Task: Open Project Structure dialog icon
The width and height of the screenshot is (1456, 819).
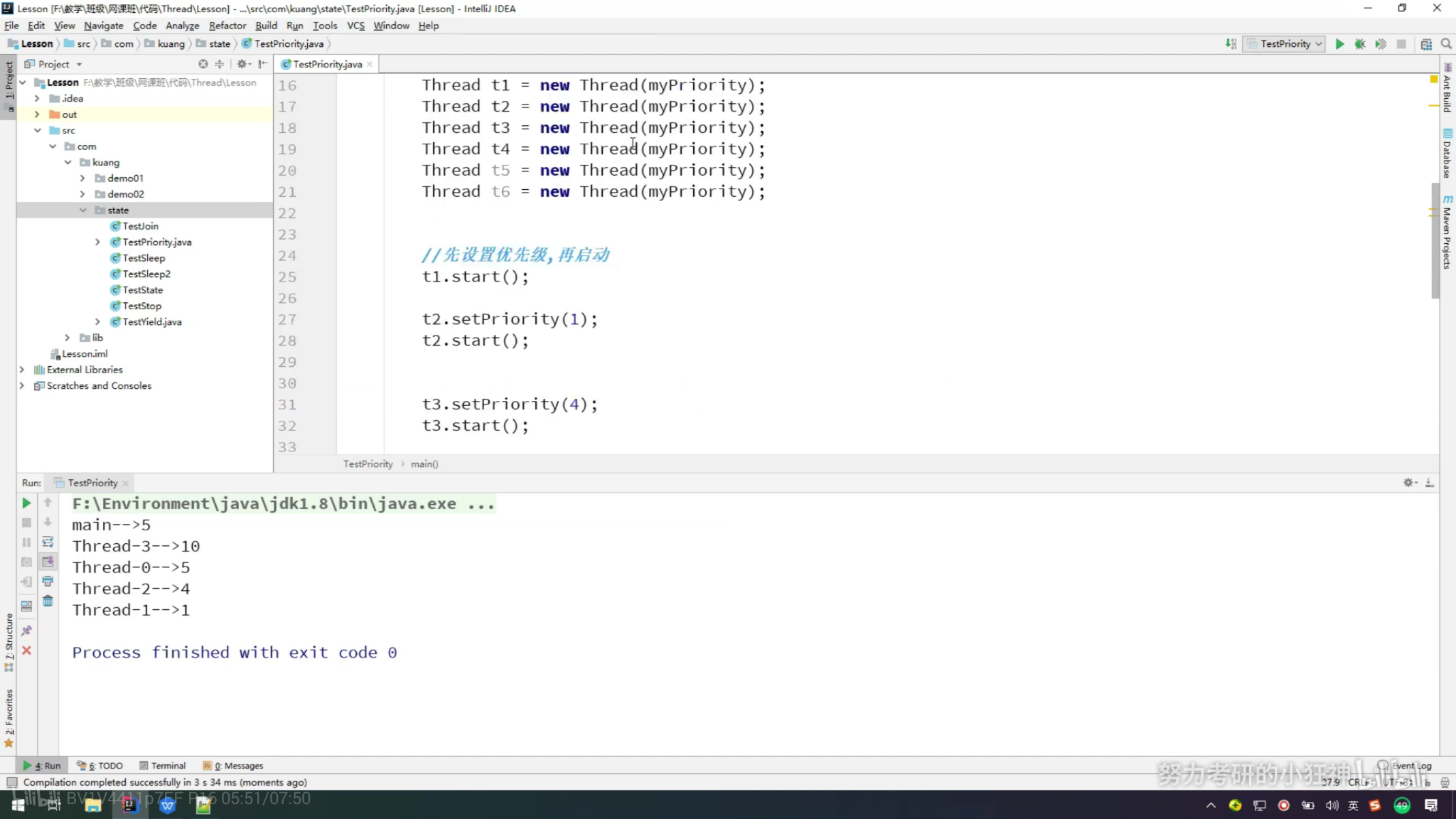Action: [x=1425, y=44]
